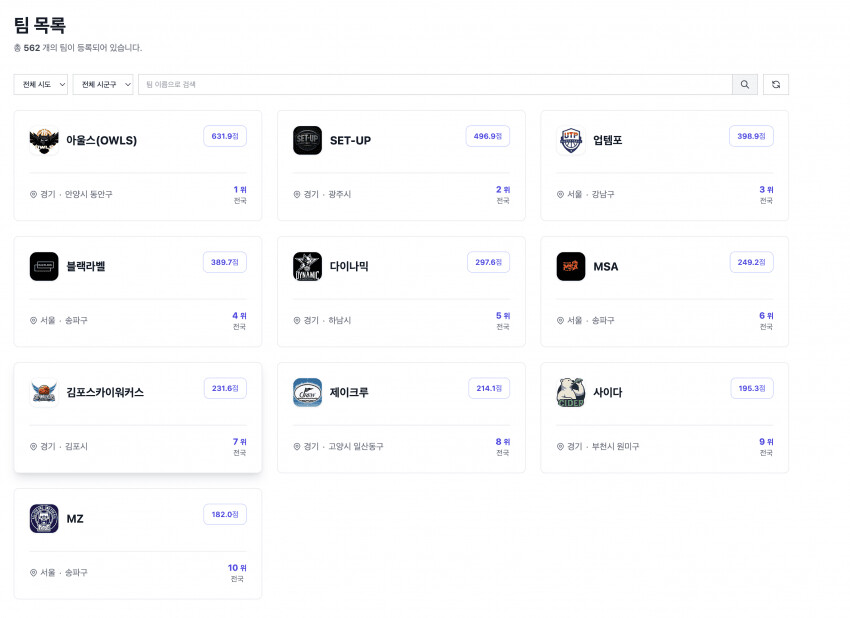Open the 아울스(OWLS) team name link

point(101,141)
